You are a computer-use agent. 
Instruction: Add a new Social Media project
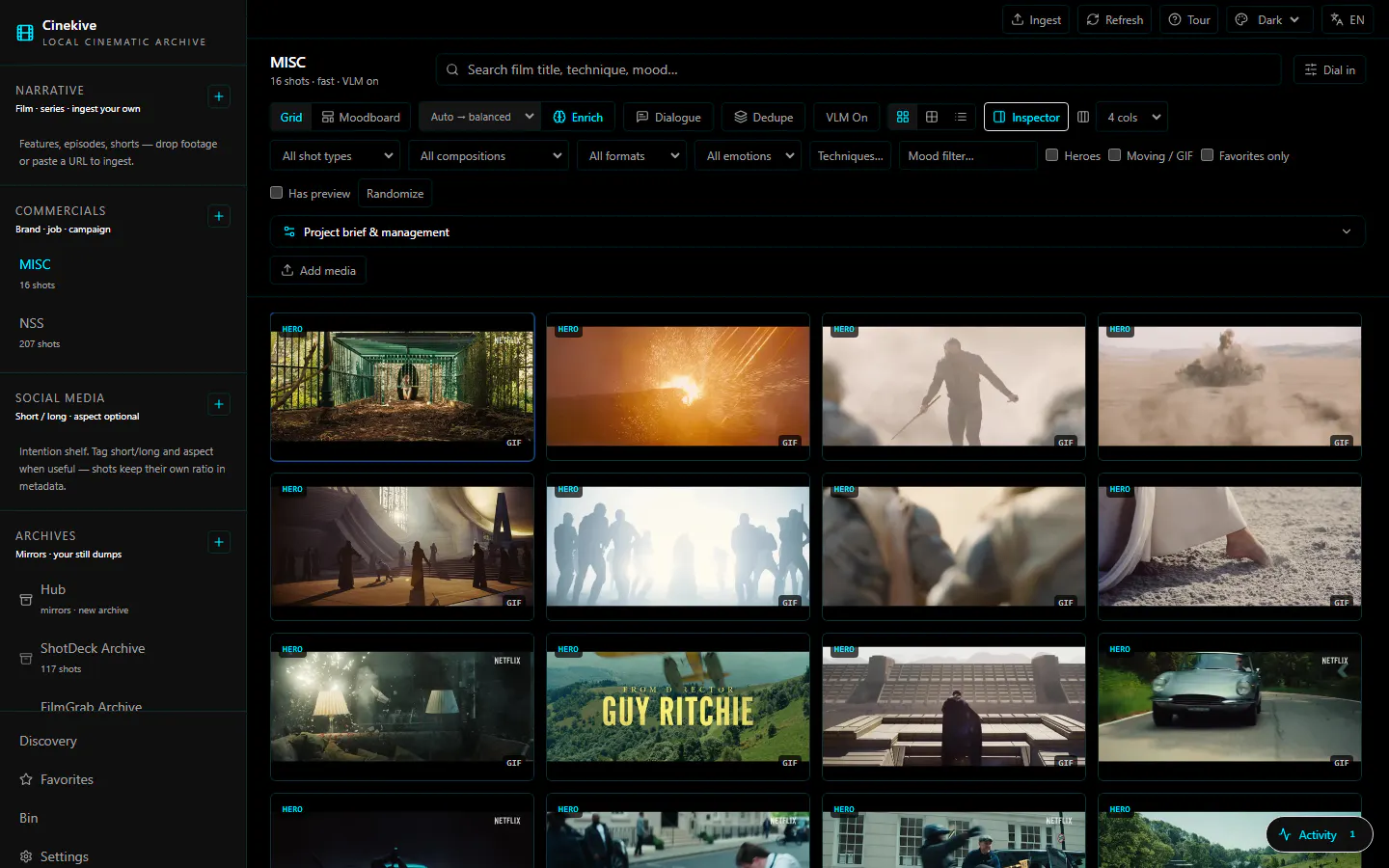[219, 404]
